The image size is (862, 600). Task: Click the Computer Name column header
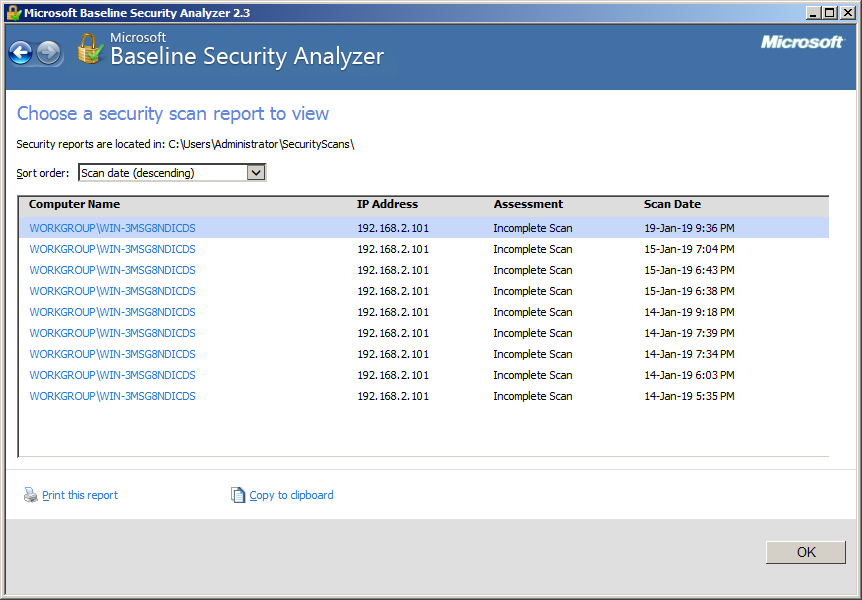pos(74,204)
